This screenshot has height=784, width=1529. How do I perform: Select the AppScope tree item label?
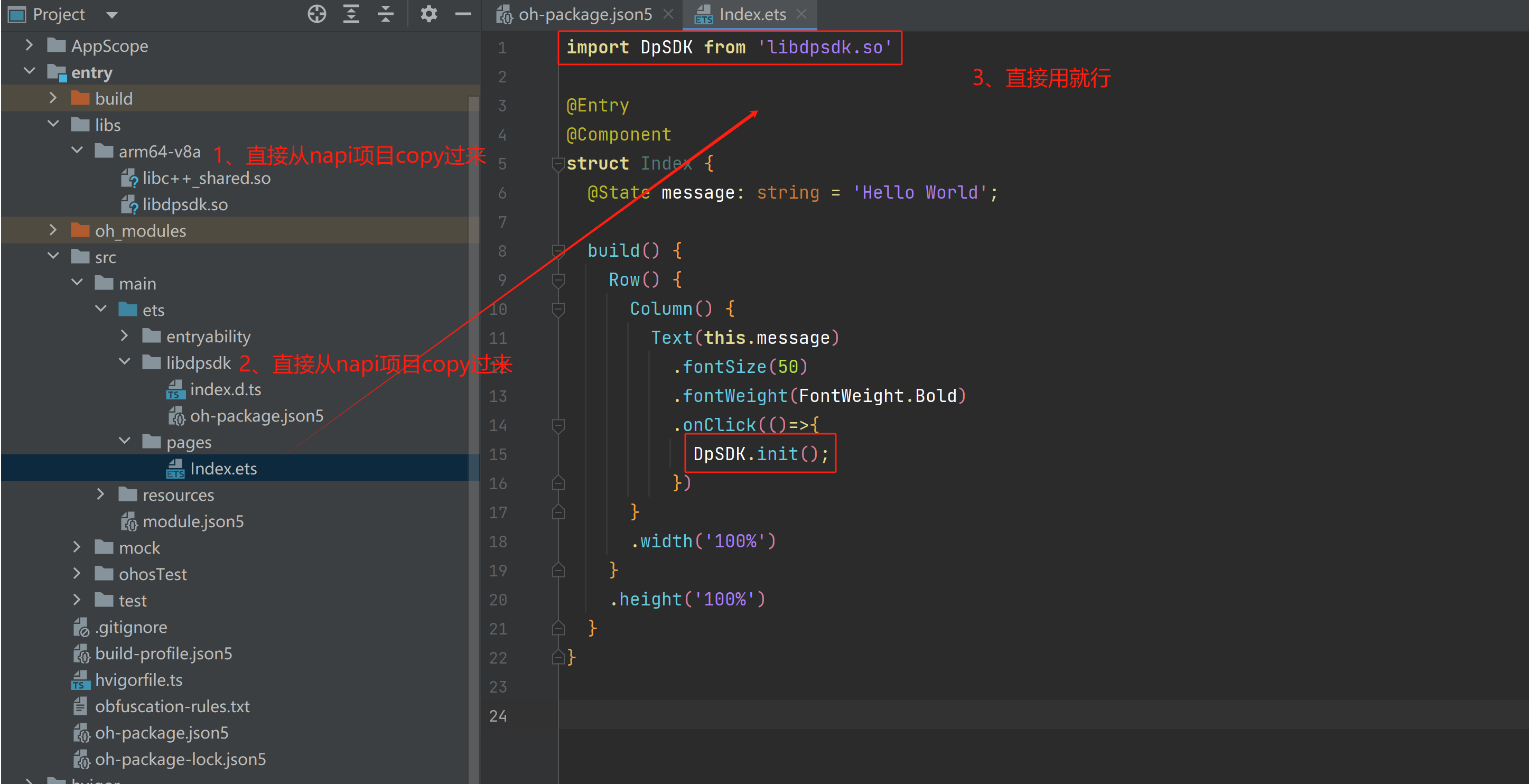(x=109, y=46)
